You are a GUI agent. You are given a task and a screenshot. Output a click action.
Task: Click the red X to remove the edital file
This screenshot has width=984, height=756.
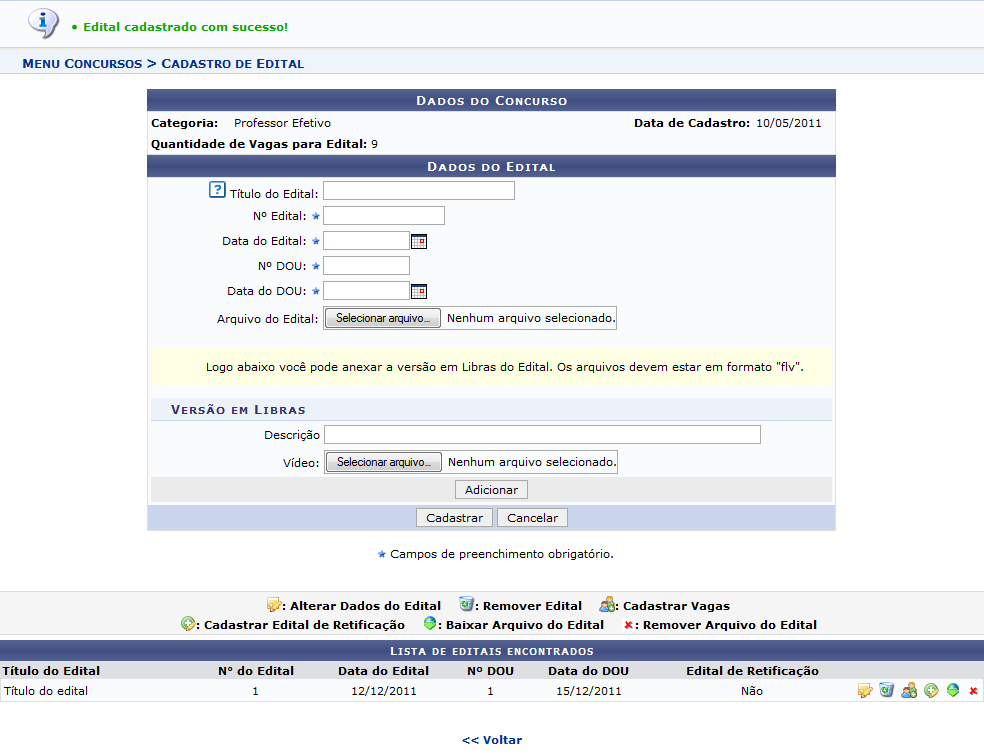973,691
